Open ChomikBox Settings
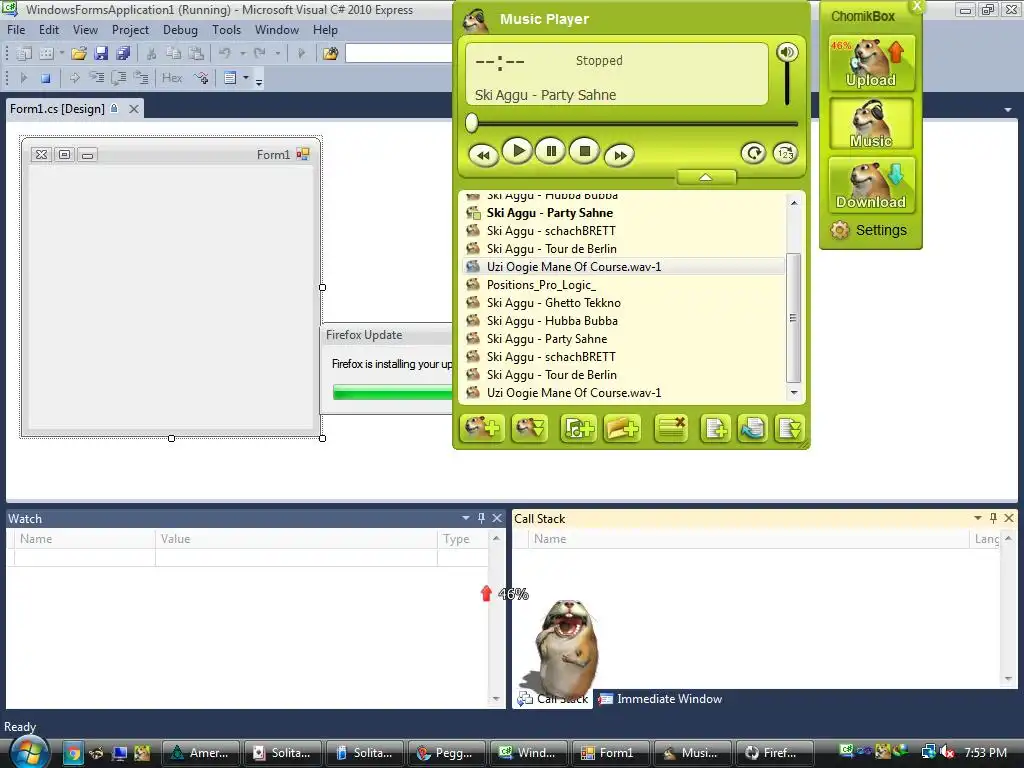The image size is (1024, 768). click(869, 230)
